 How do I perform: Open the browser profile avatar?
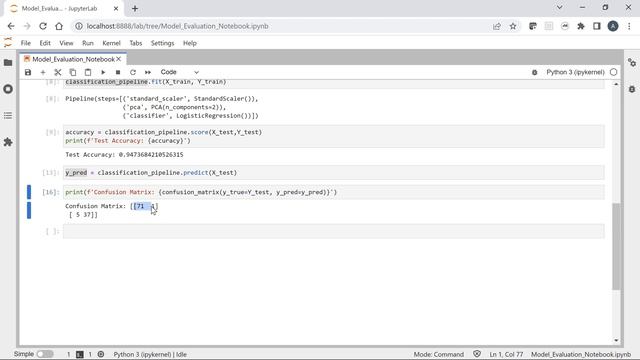point(613,26)
